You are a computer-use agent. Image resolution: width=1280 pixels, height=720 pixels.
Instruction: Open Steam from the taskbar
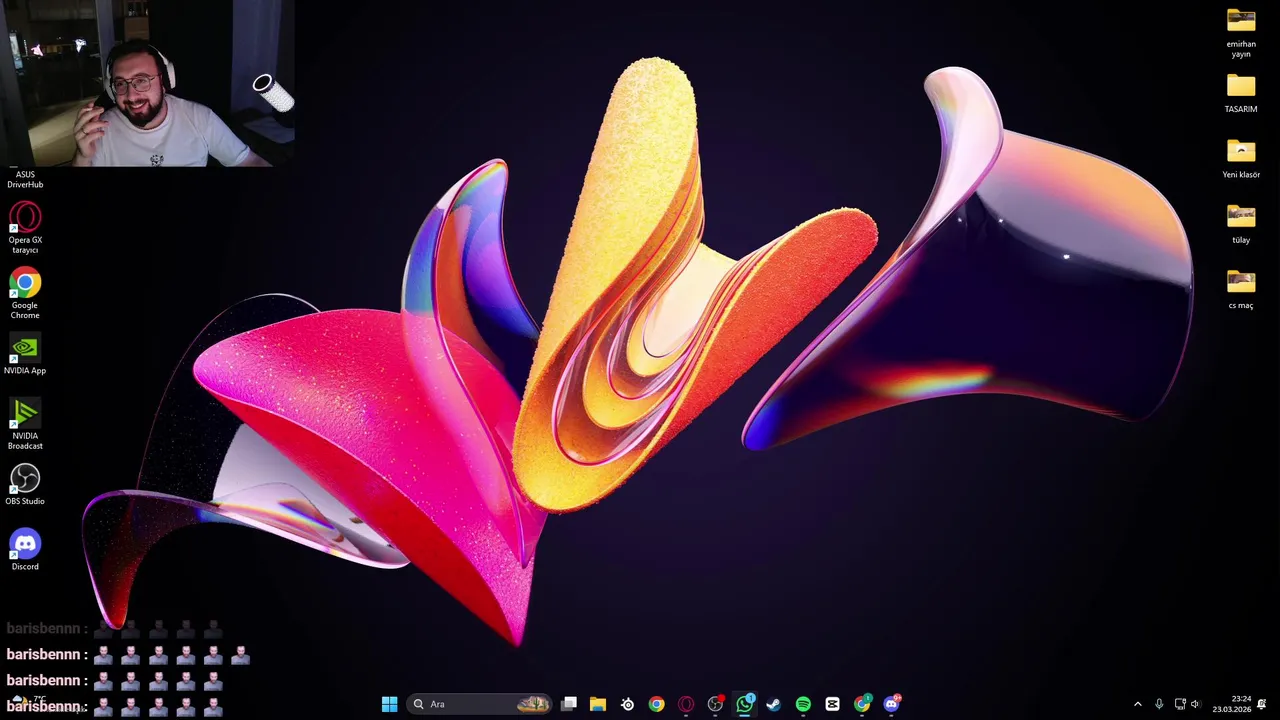[x=773, y=704]
